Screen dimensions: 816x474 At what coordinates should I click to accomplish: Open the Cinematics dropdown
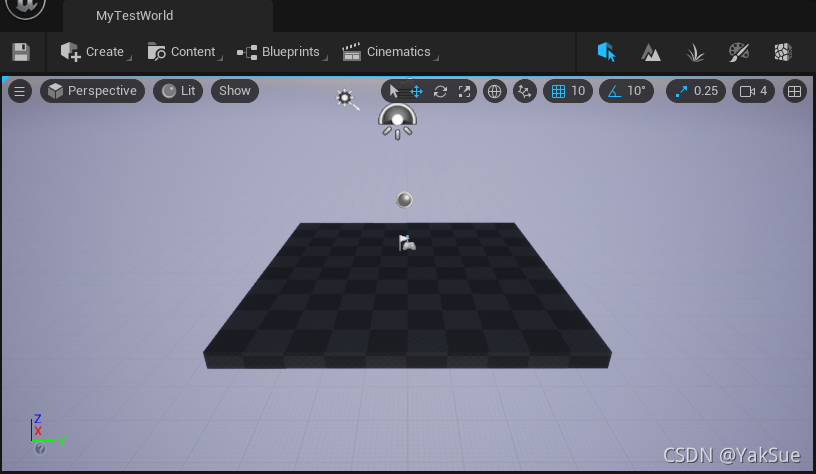tap(390, 52)
